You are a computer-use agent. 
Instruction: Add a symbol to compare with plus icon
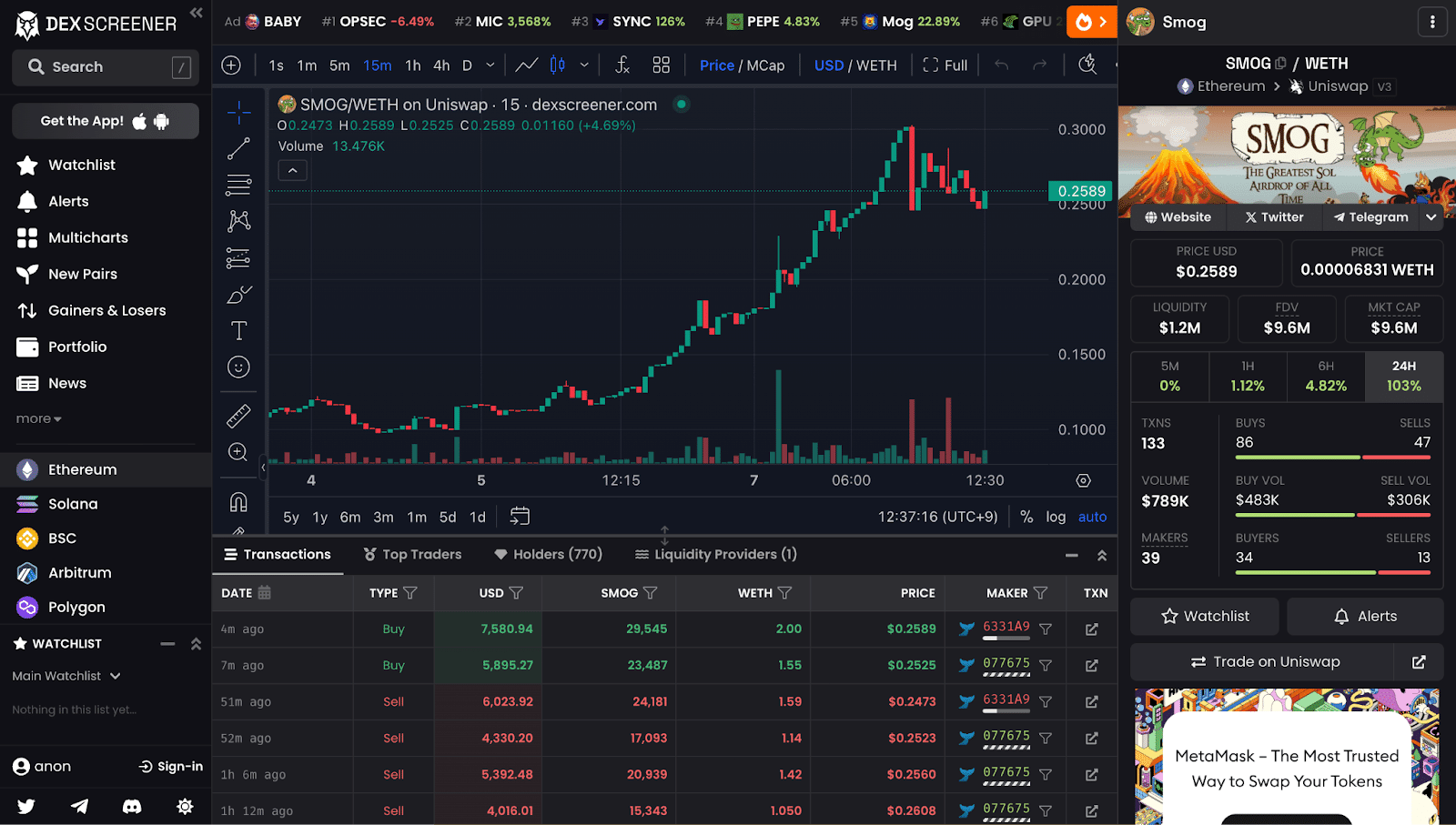[x=231, y=65]
